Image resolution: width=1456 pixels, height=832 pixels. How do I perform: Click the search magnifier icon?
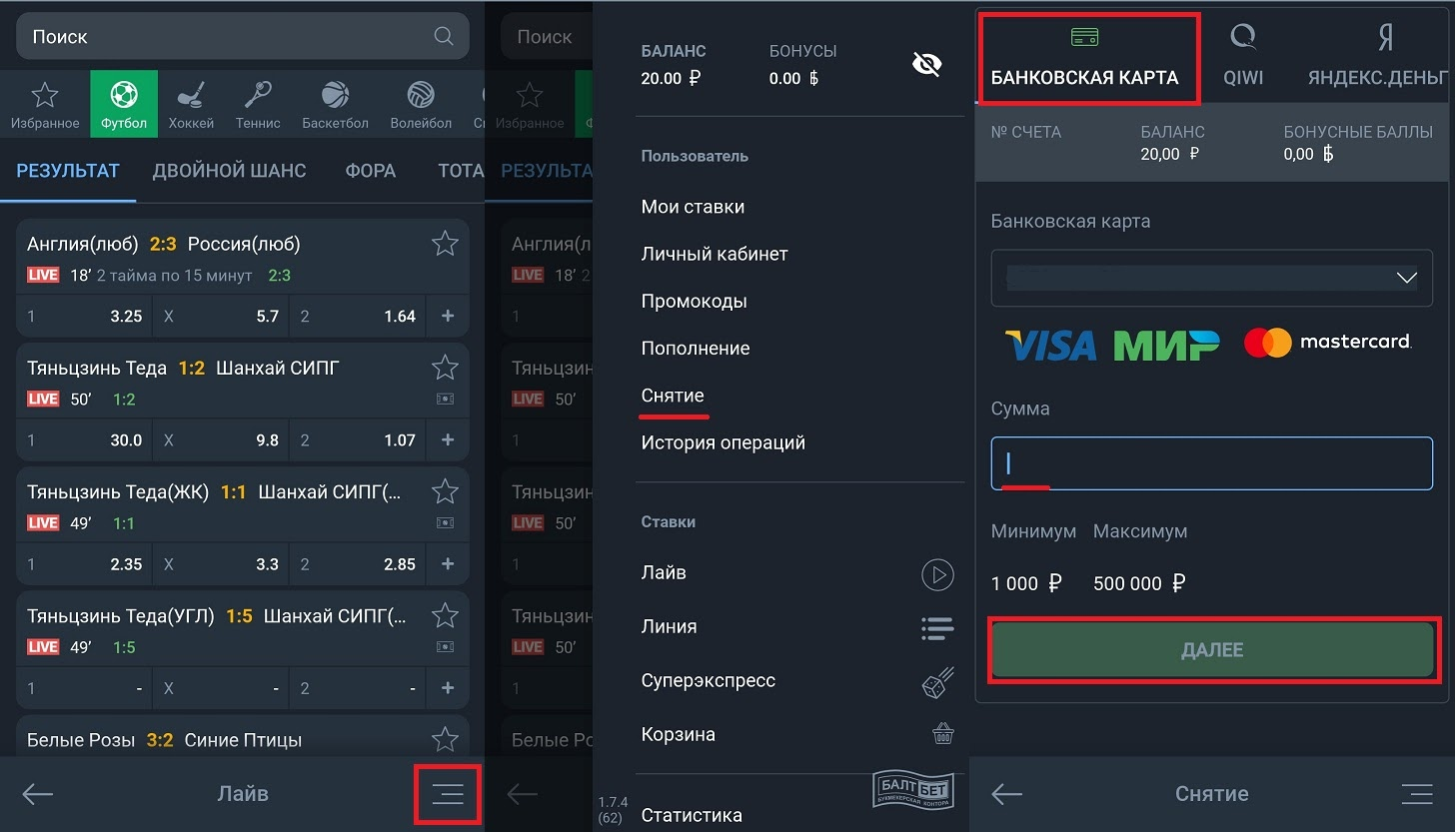[x=444, y=36]
